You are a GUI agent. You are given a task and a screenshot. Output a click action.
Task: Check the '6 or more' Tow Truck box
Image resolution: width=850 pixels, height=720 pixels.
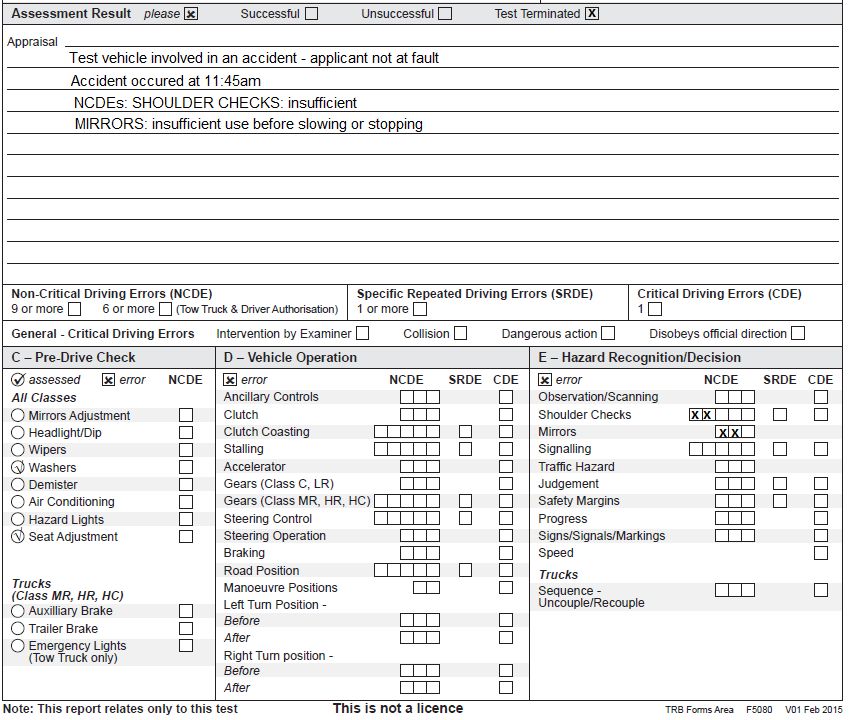click(x=166, y=309)
